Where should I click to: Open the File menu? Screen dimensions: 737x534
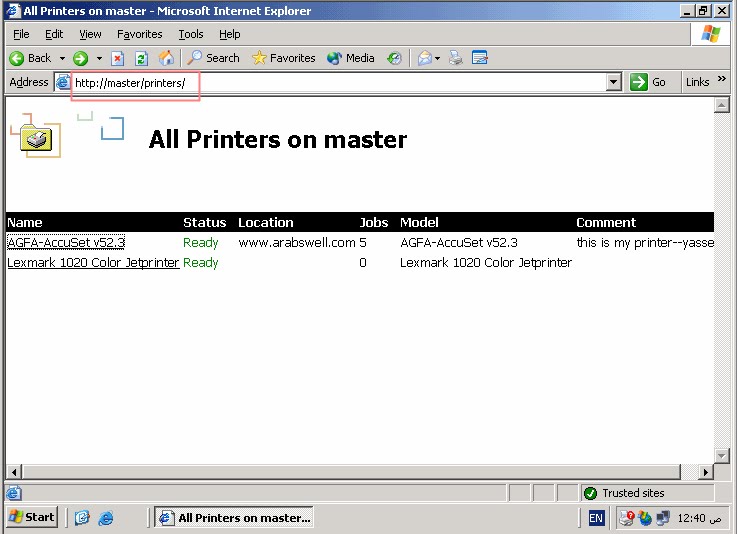[21, 34]
